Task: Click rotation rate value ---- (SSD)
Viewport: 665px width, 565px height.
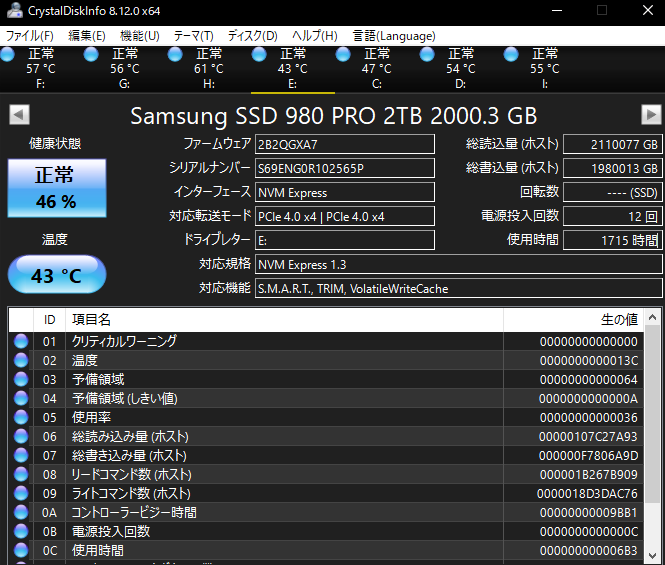Action: (x=612, y=193)
